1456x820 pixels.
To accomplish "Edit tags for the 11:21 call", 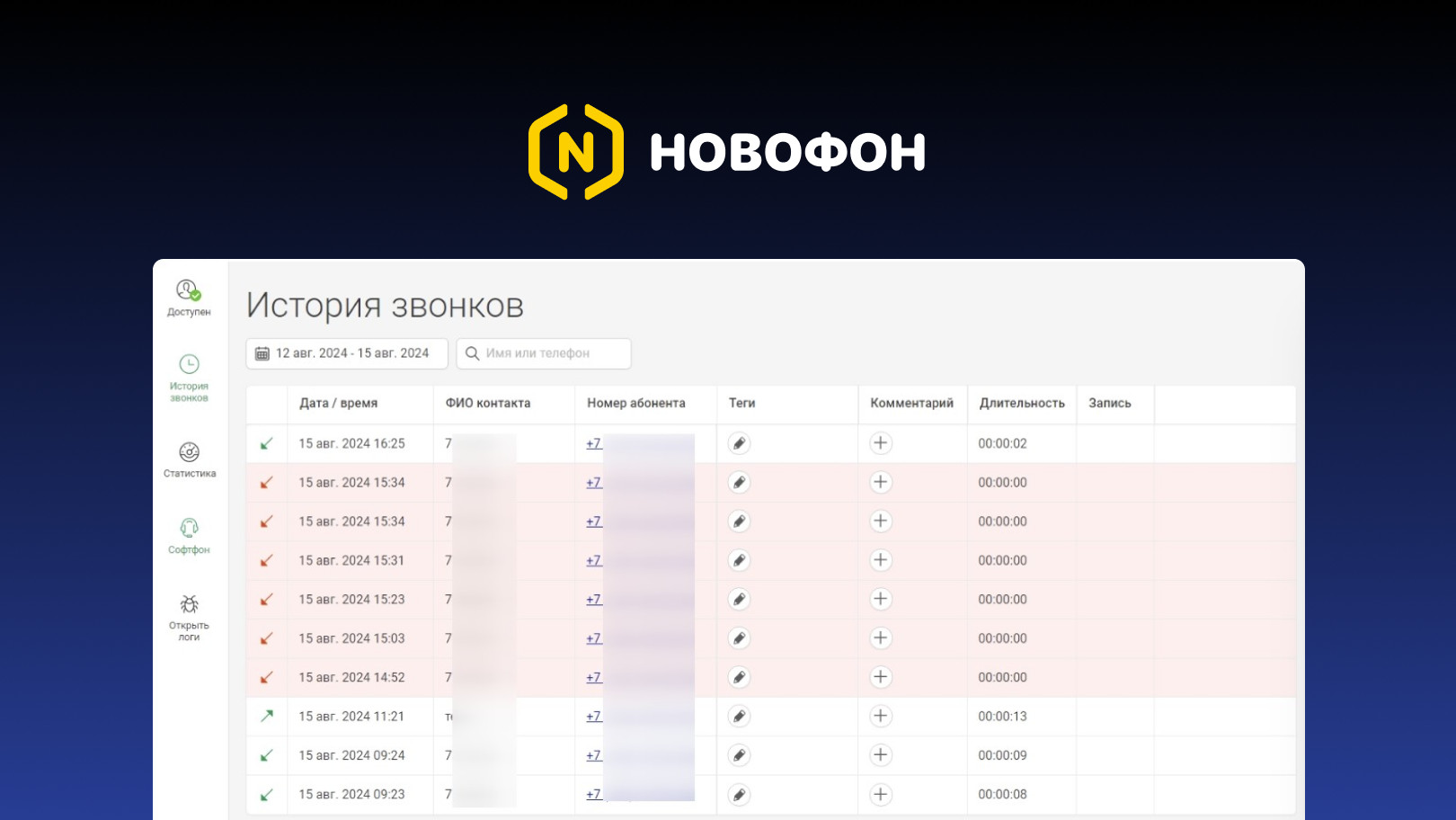I will click(x=739, y=717).
